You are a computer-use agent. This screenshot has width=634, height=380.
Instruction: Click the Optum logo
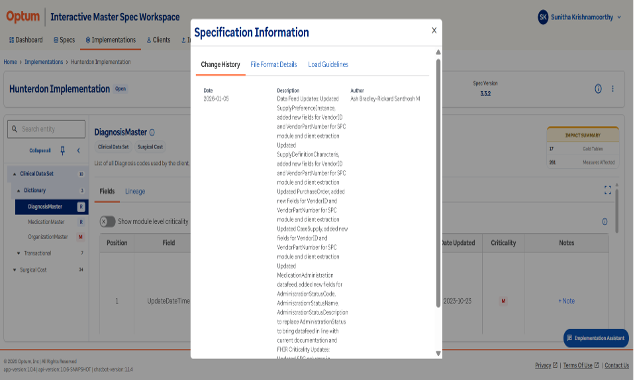pyautogui.click(x=23, y=17)
